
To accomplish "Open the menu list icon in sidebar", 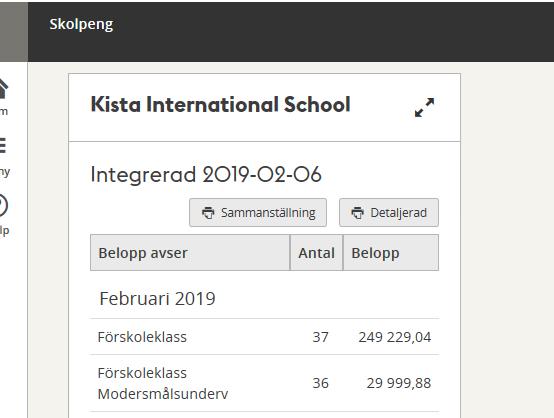I will pyautogui.click(x=3, y=145).
